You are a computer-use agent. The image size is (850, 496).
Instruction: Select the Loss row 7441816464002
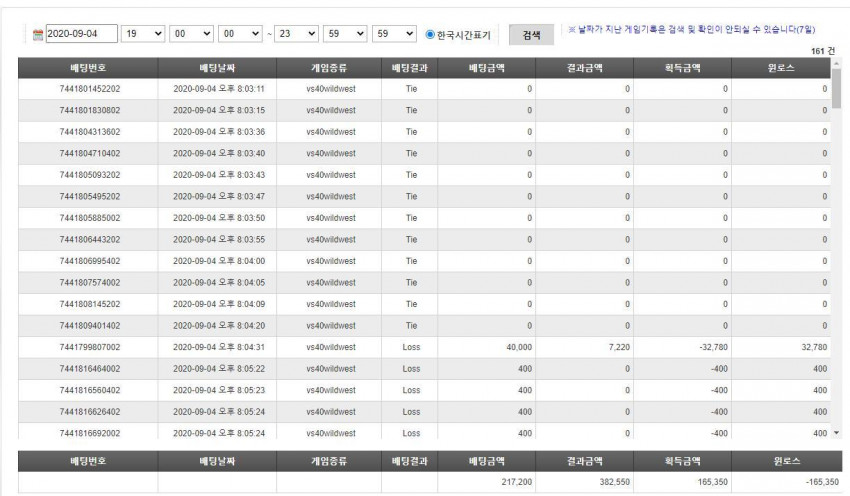coord(424,369)
